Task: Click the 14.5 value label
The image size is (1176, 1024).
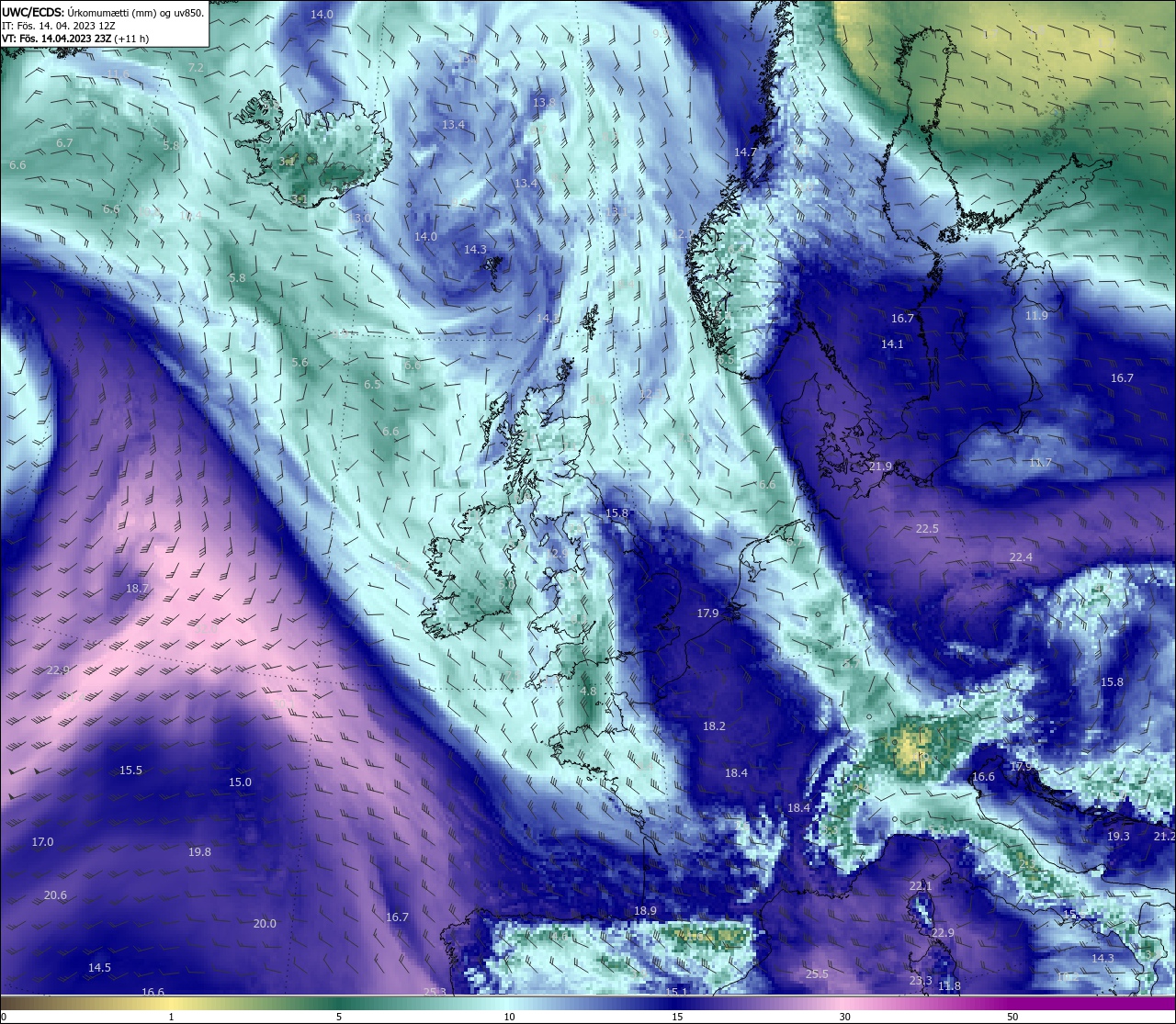Action: click(99, 968)
